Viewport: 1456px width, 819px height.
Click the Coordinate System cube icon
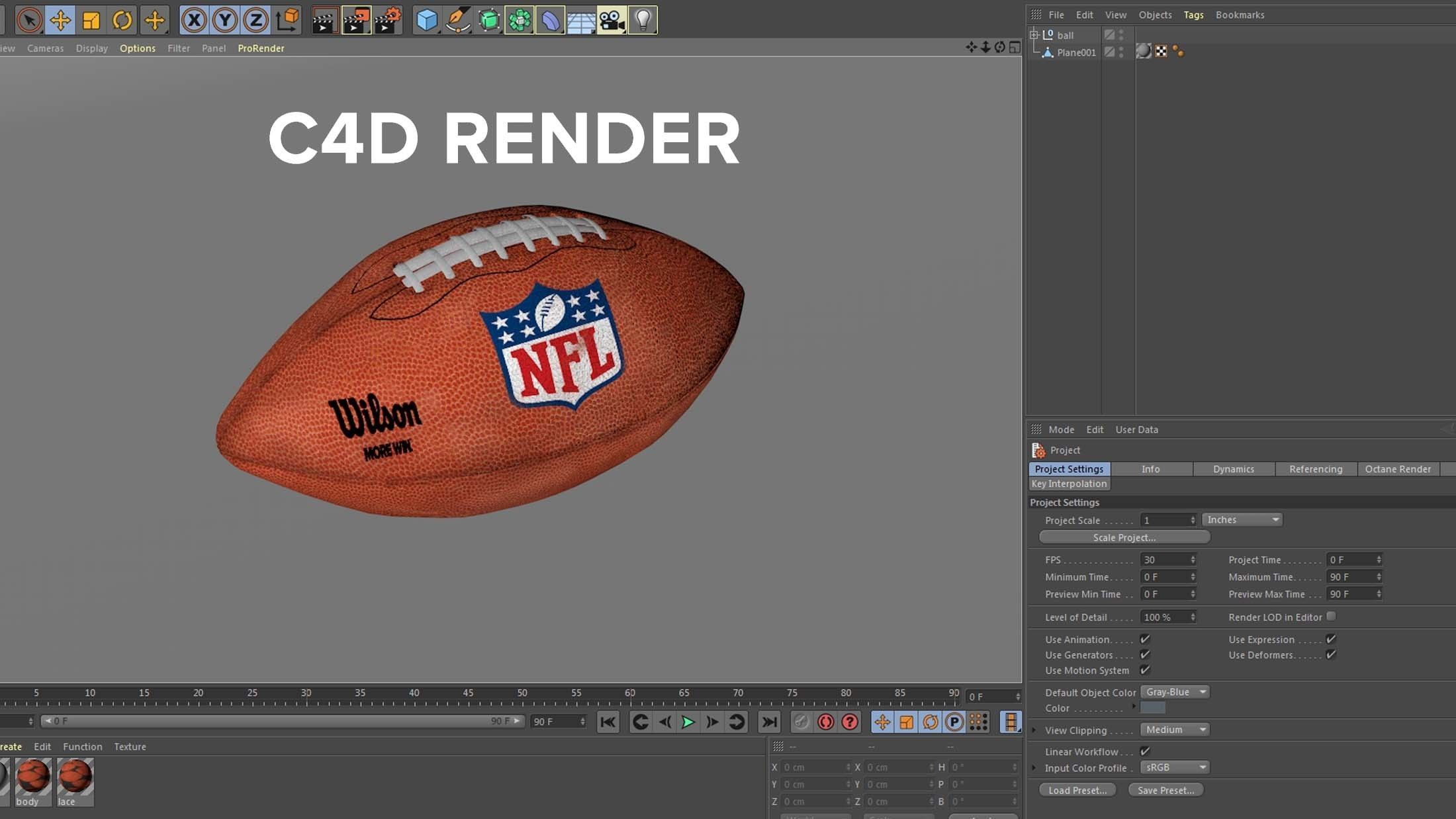(287, 20)
